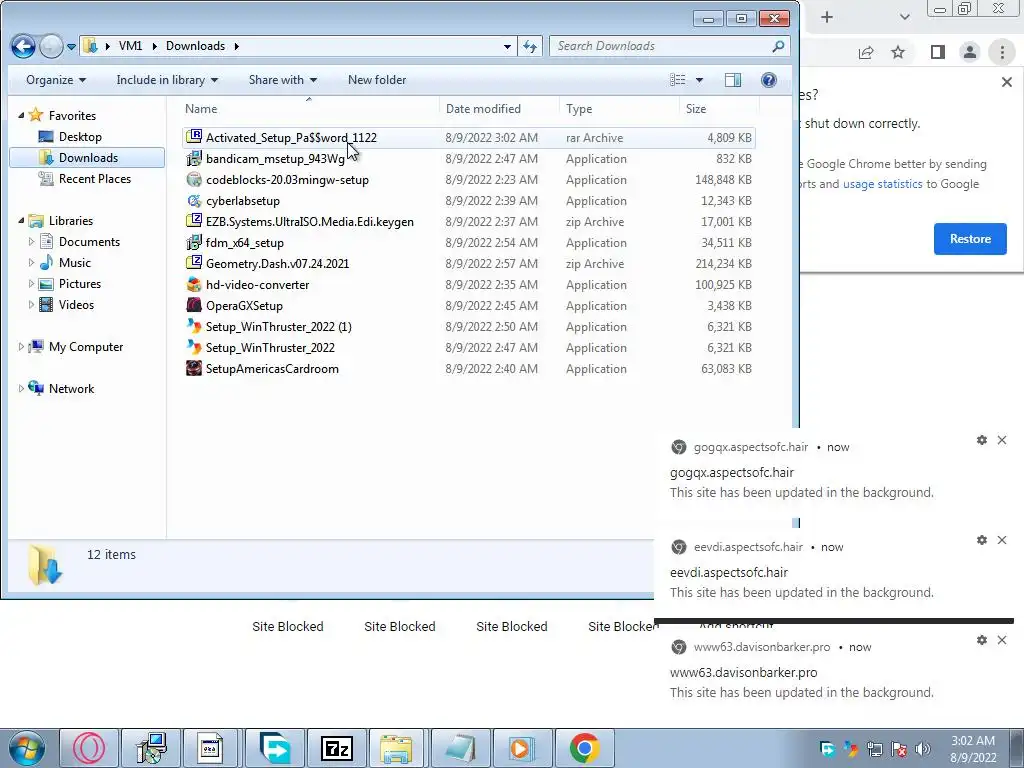The width and height of the screenshot is (1024, 768).
Task: Sort files by the Type column
Action: coord(619,108)
